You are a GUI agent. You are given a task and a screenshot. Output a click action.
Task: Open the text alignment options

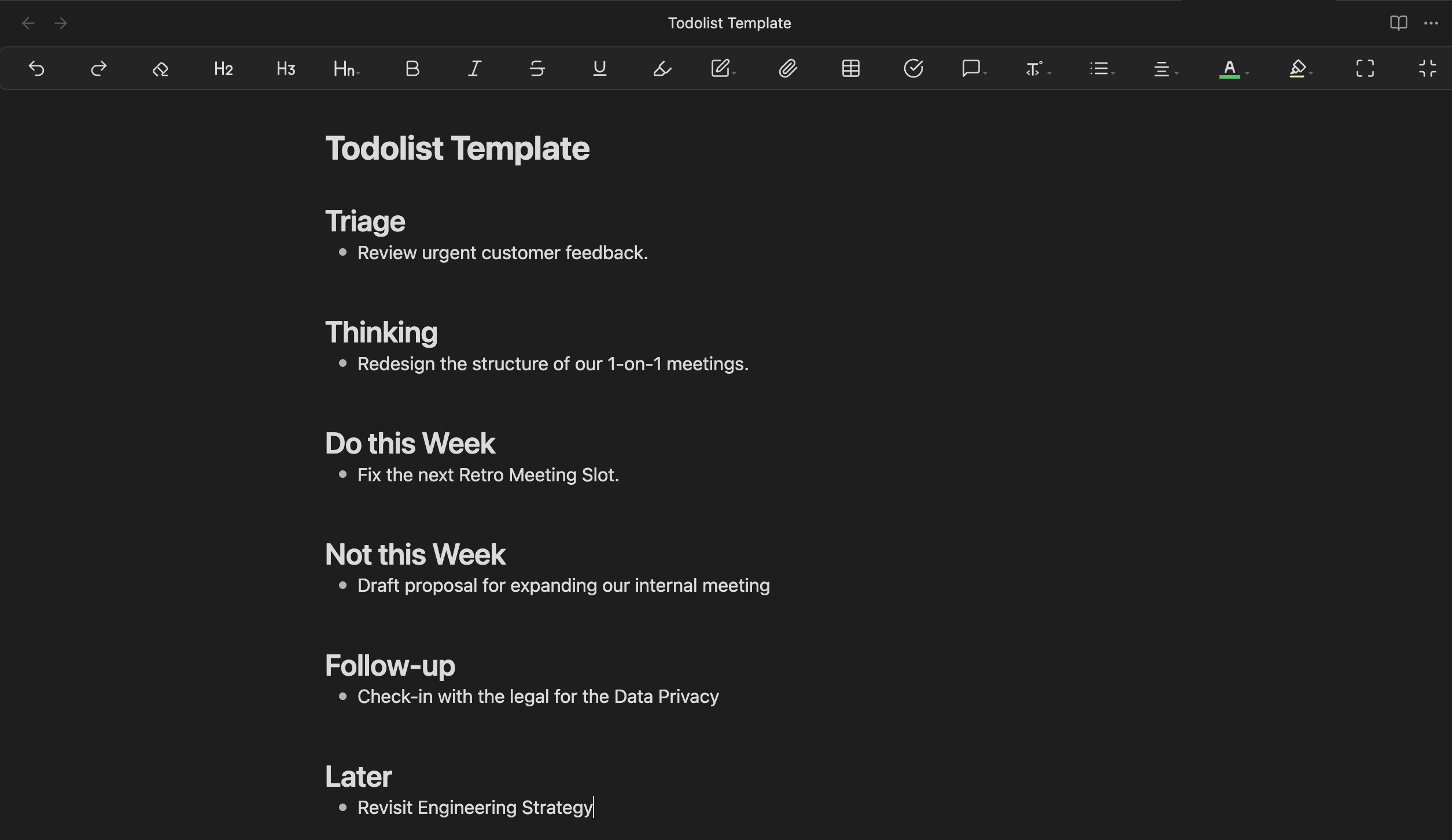pyautogui.click(x=1165, y=68)
